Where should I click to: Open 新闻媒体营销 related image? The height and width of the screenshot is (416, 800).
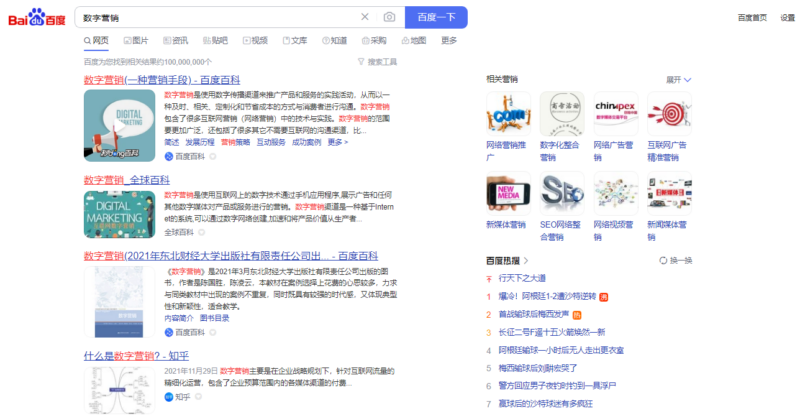point(669,193)
